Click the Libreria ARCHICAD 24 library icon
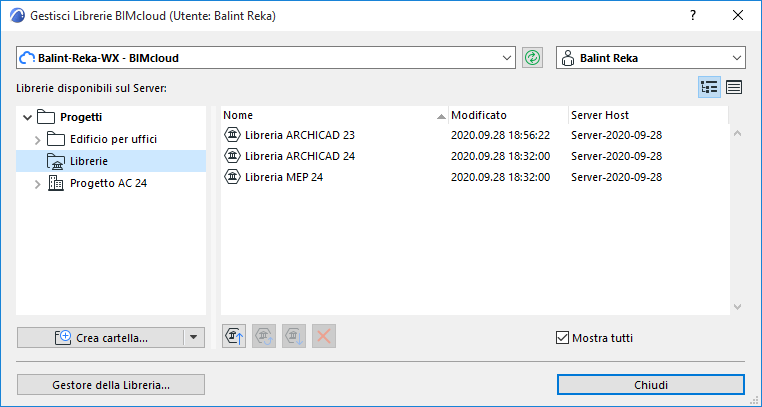Viewport: 762px width, 407px height. point(233,155)
